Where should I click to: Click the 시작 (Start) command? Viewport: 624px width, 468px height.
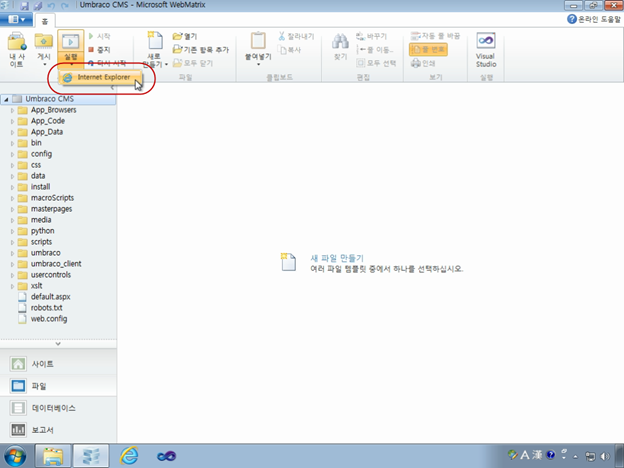(x=99, y=36)
